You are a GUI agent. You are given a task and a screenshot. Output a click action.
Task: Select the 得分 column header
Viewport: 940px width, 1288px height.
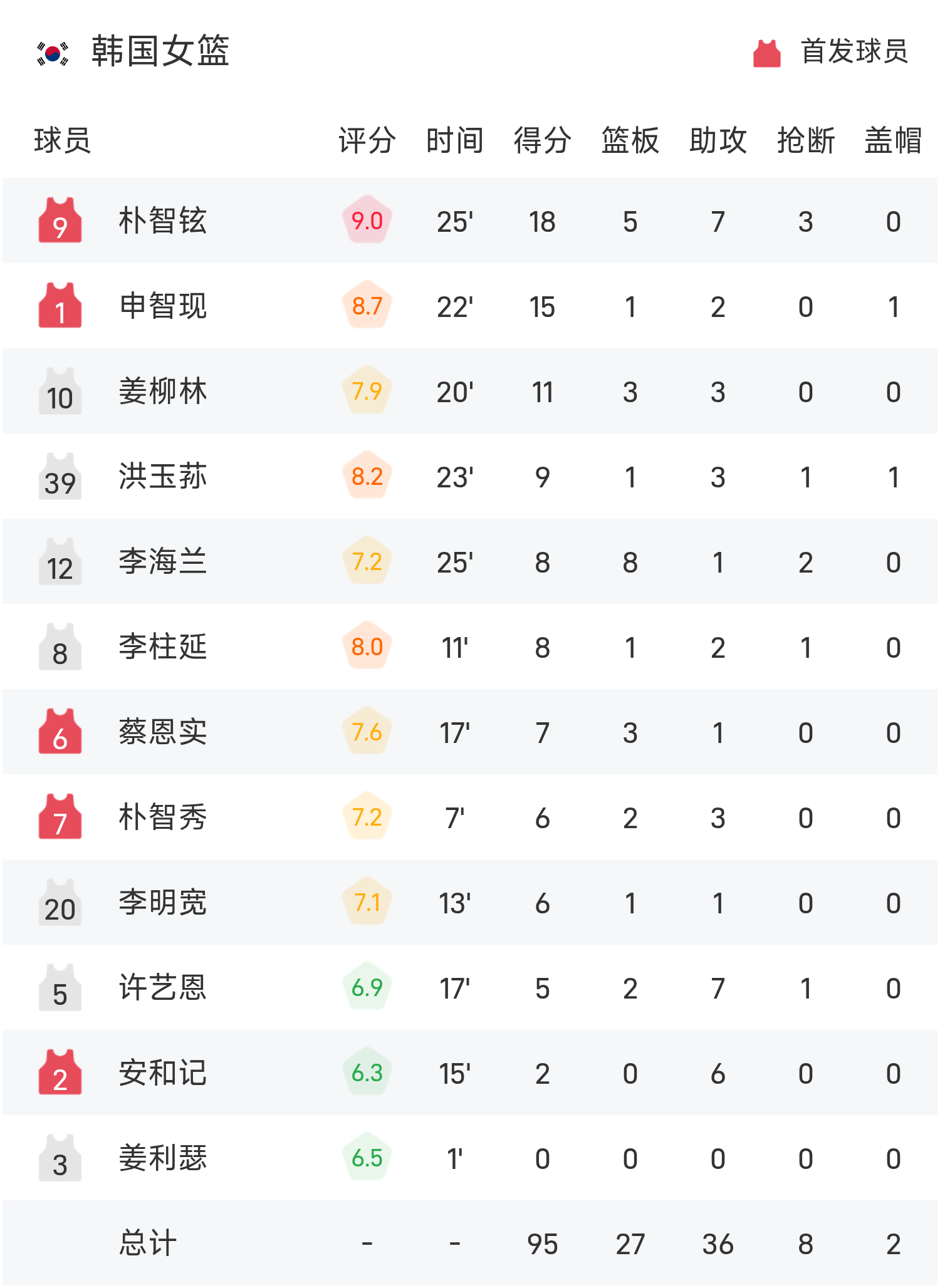(x=543, y=140)
